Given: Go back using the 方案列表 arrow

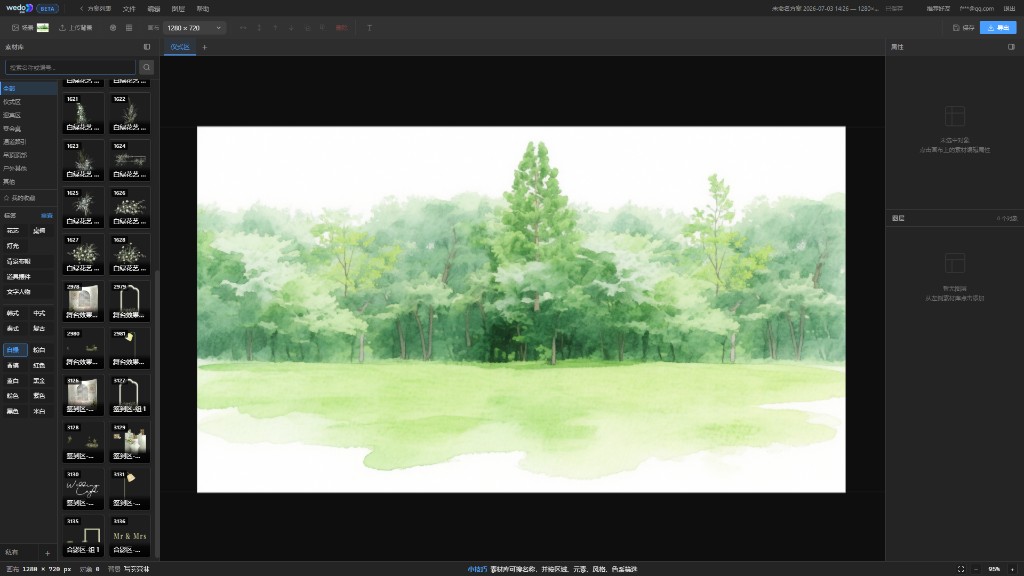Looking at the screenshot, I should (x=95, y=9).
